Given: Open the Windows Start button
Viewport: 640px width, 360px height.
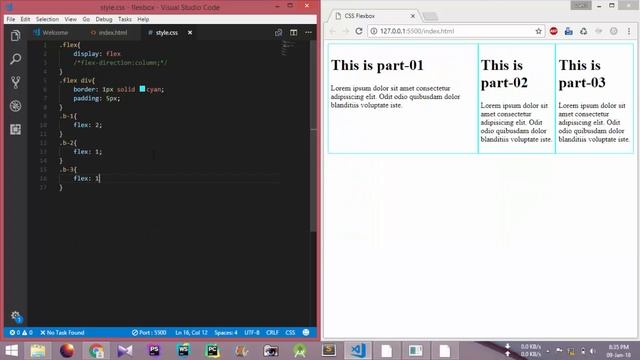Looking at the screenshot, I should (x=11, y=351).
